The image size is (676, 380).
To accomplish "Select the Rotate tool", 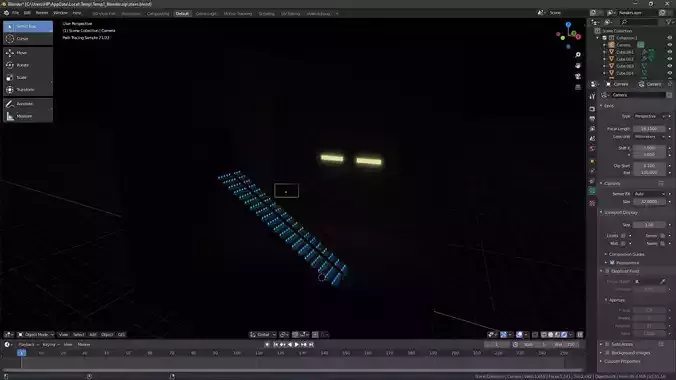I will (x=28, y=65).
